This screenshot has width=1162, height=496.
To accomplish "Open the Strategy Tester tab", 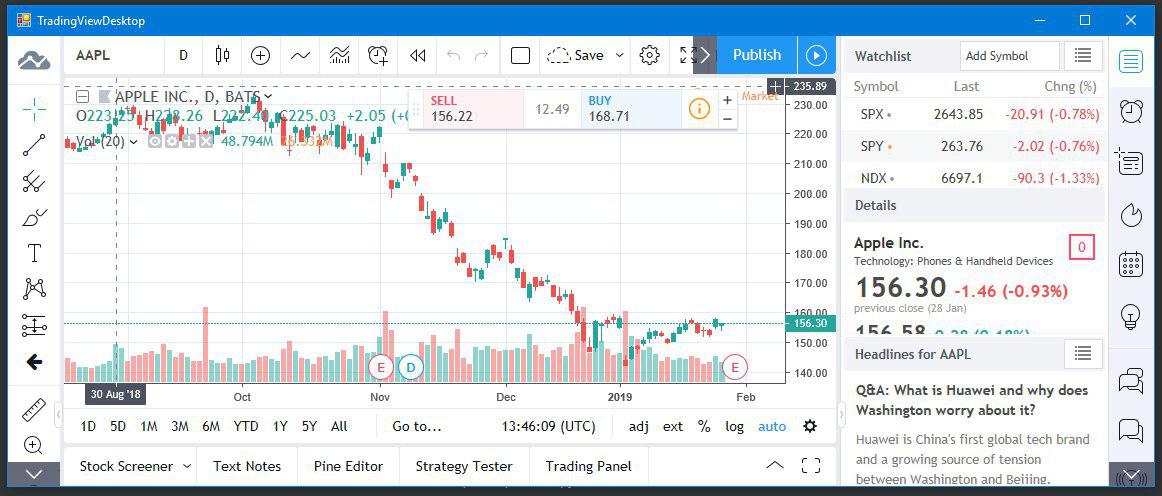I will [x=464, y=466].
